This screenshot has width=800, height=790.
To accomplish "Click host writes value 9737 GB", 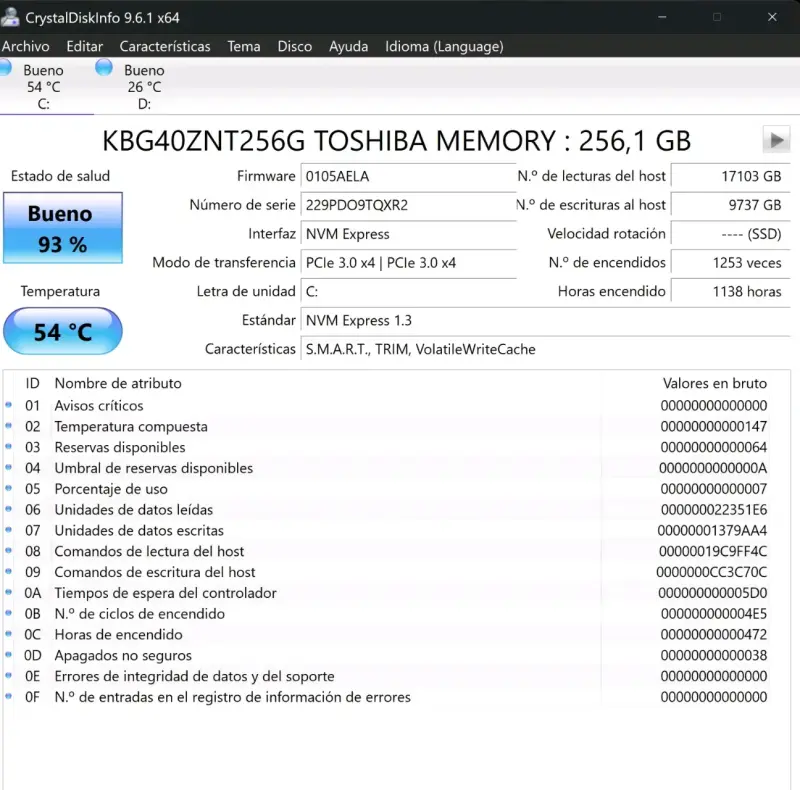I will (x=730, y=205).
